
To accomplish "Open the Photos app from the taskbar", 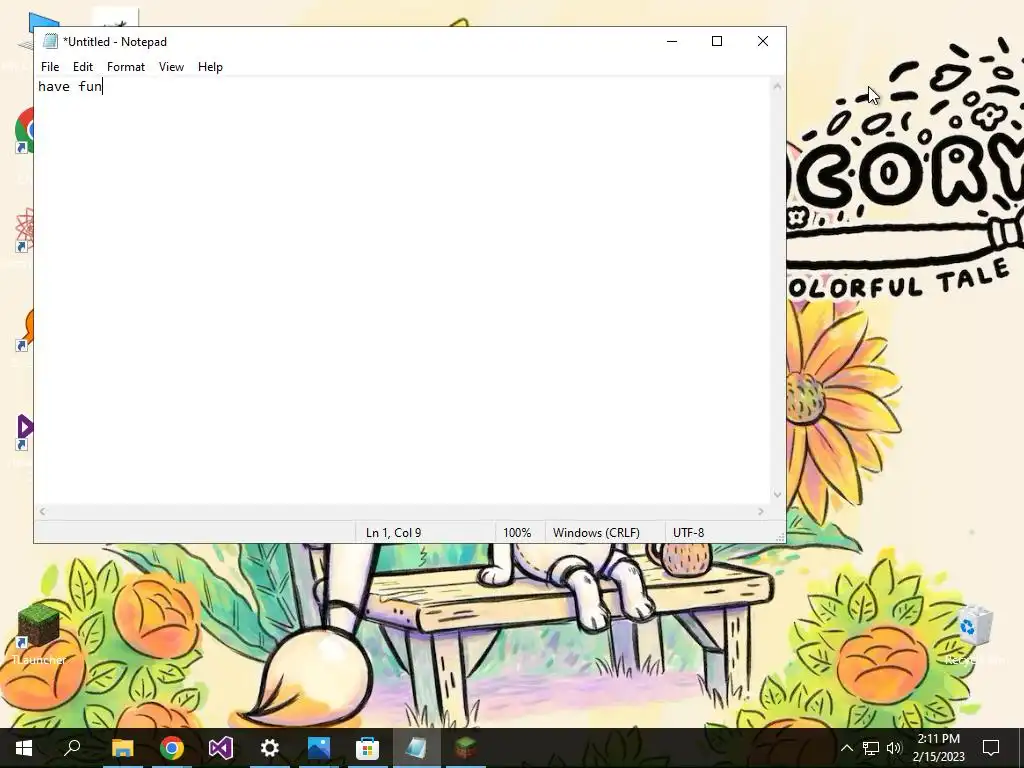I will tap(319, 748).
